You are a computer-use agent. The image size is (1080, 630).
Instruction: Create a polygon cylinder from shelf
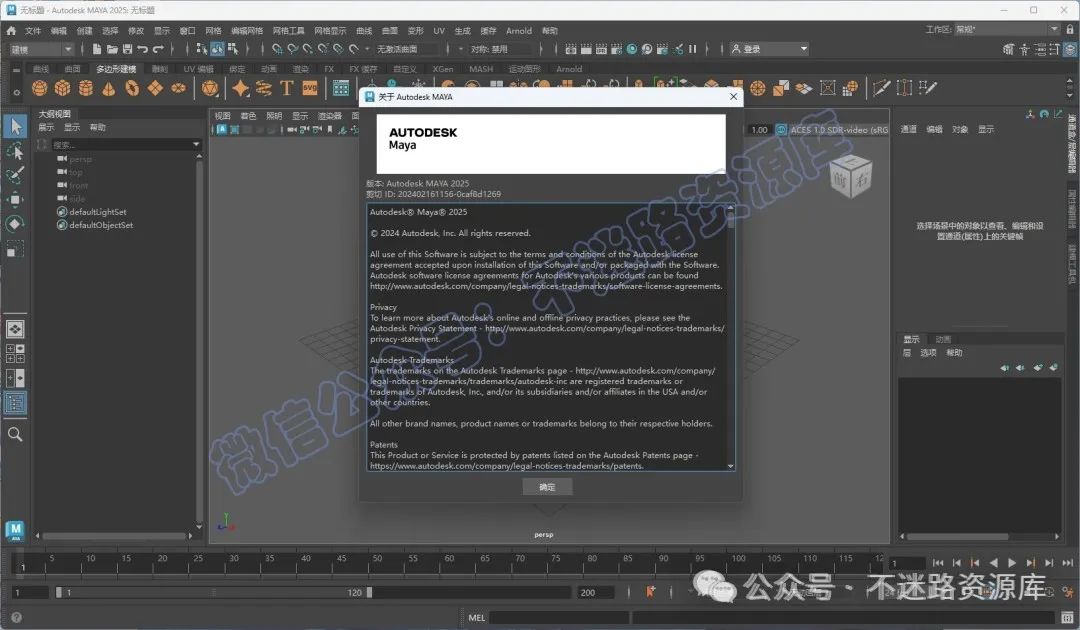click(x=85, y=88)
